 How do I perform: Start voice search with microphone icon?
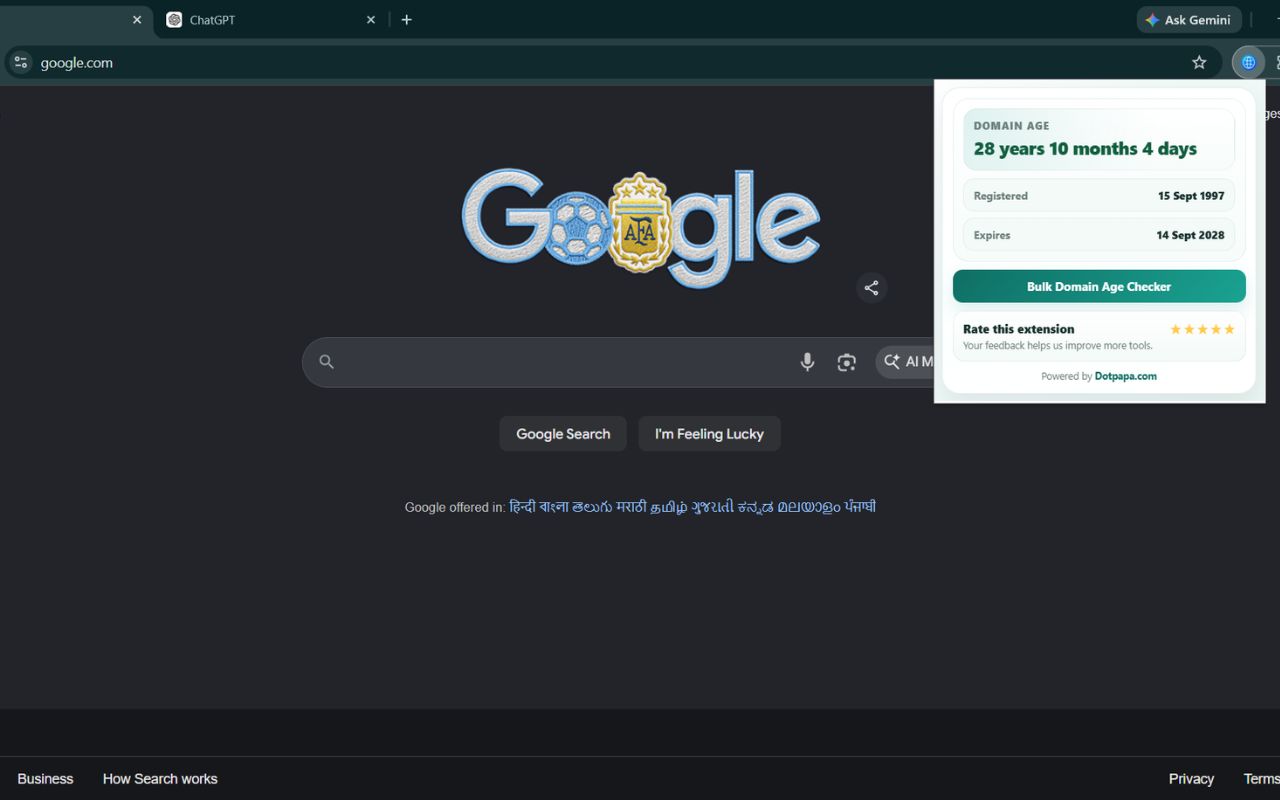807,362
